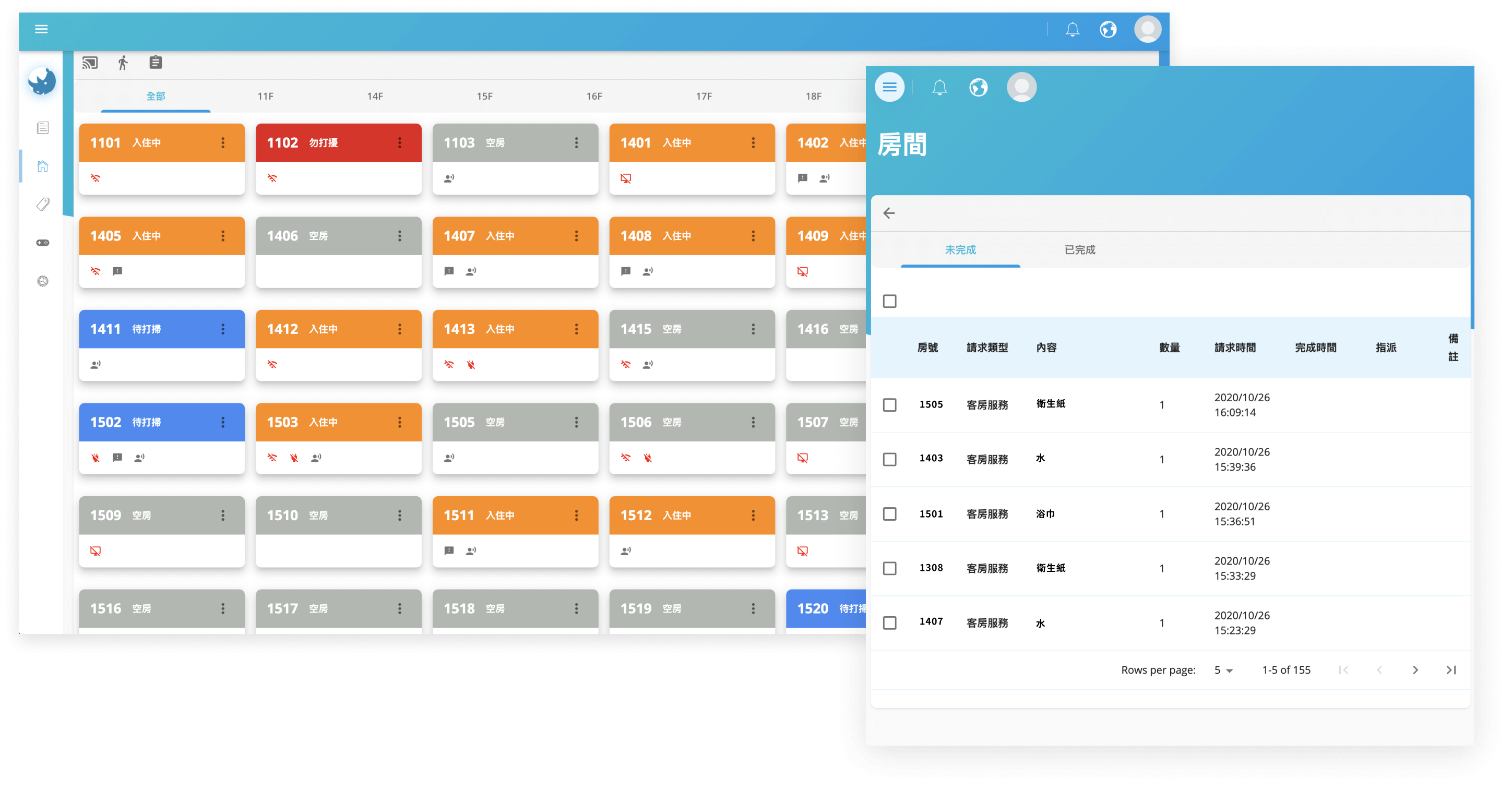Open the tag sidebar icon
The height and width of the screenshot is (790, 1512).
pyautogui.click(x=43, y=204)
